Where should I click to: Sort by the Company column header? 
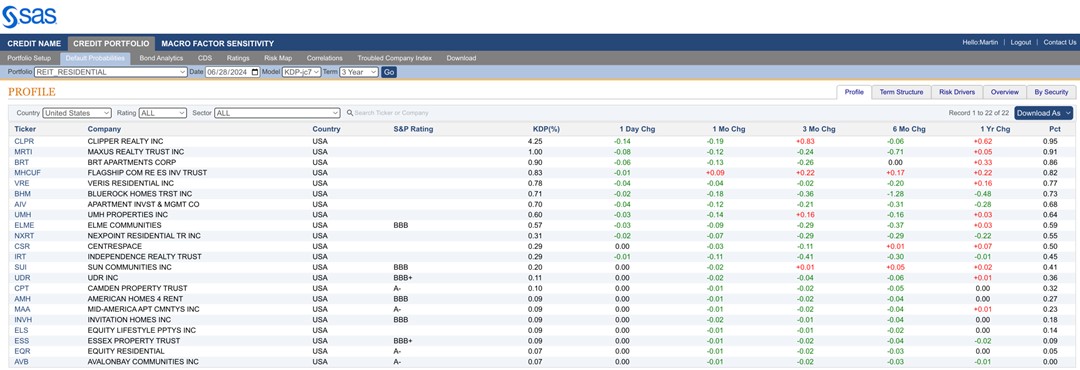[104, 129]
